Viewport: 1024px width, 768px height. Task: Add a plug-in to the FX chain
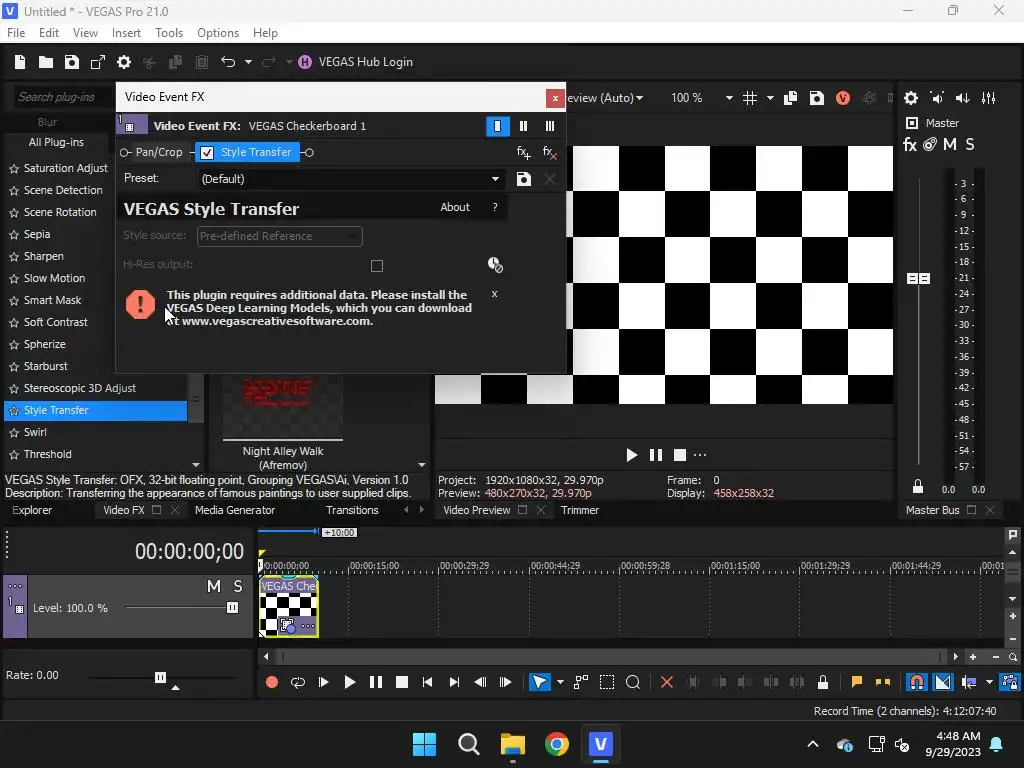(523, 153)
